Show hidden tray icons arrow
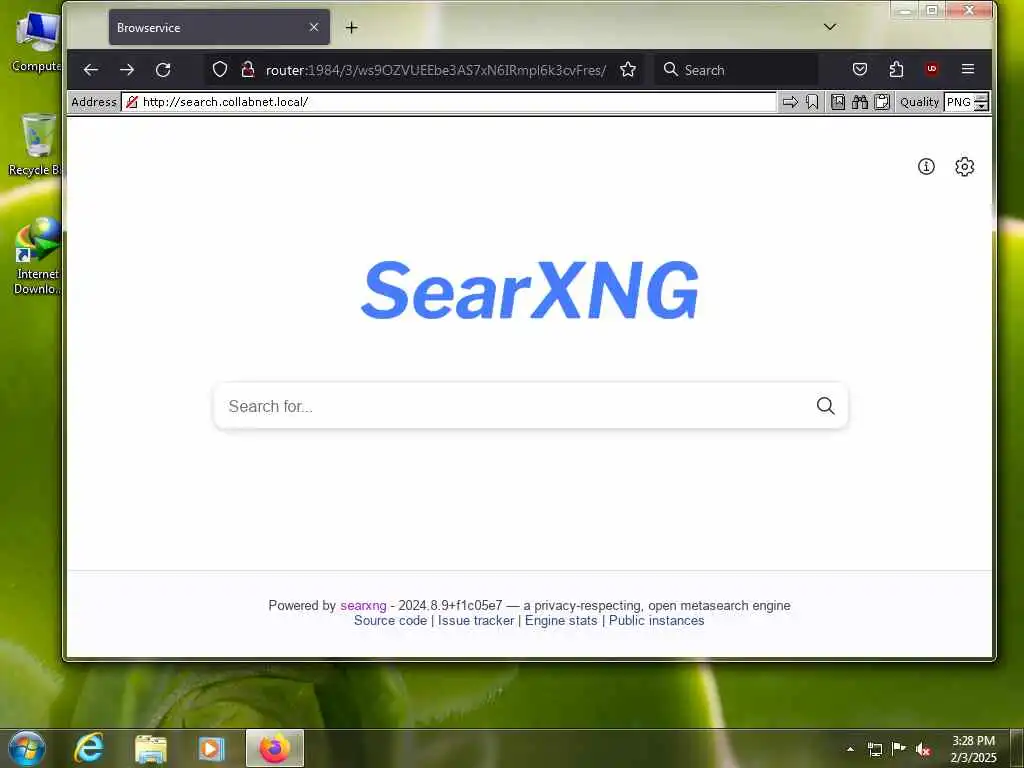The width and height of the screenshot is (1024, 768). 850,749
